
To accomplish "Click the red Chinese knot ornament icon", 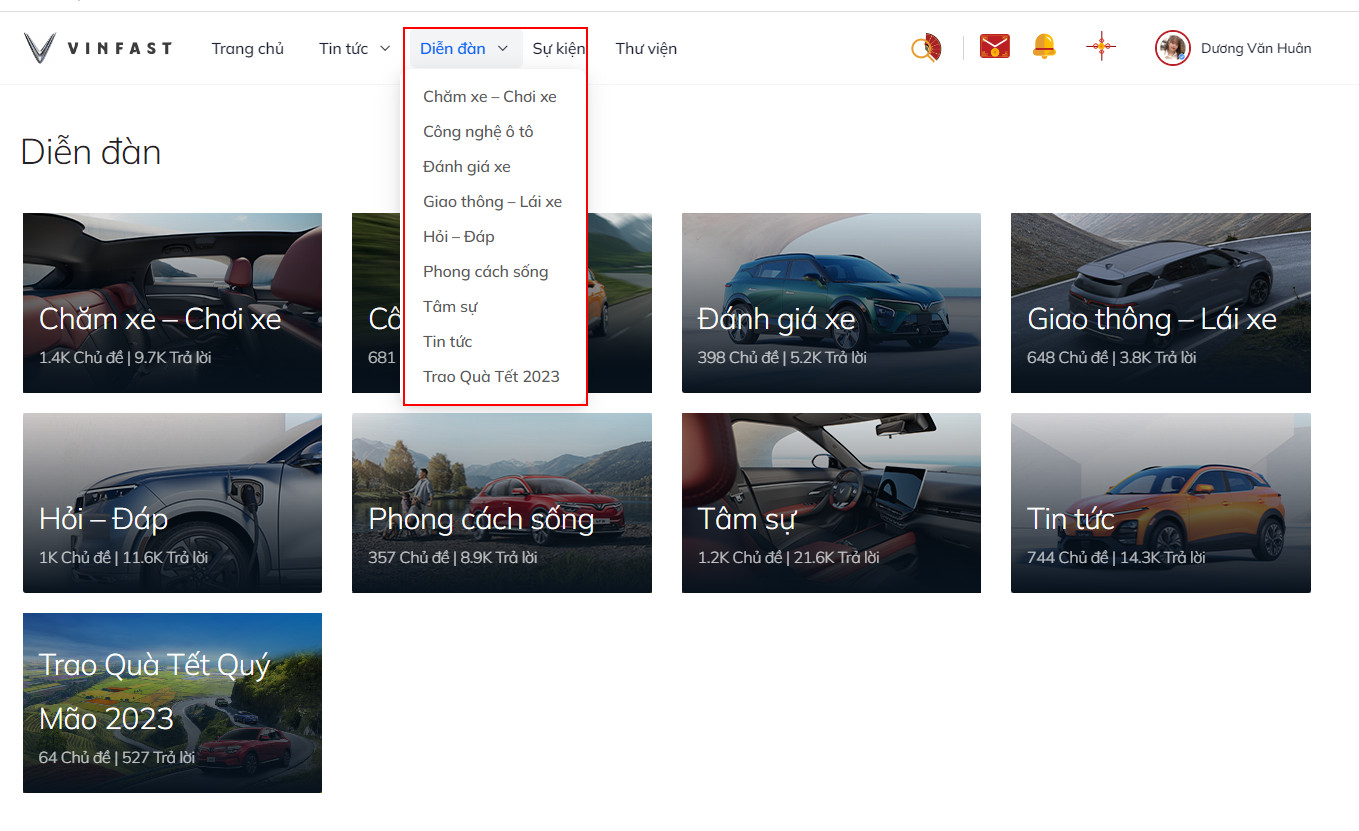I will pos(1101,47).
